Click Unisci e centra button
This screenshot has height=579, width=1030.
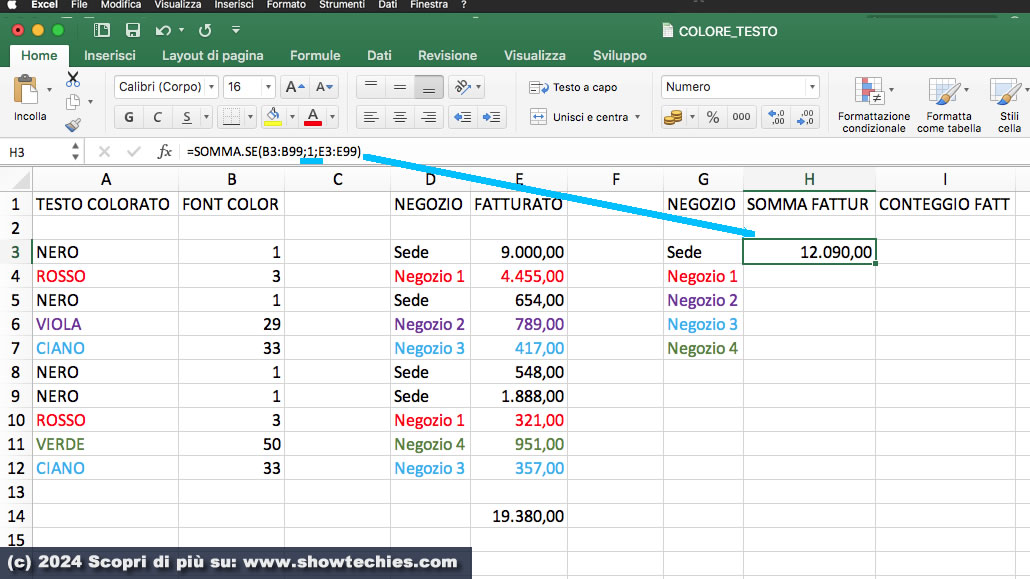tap(581, 117)
